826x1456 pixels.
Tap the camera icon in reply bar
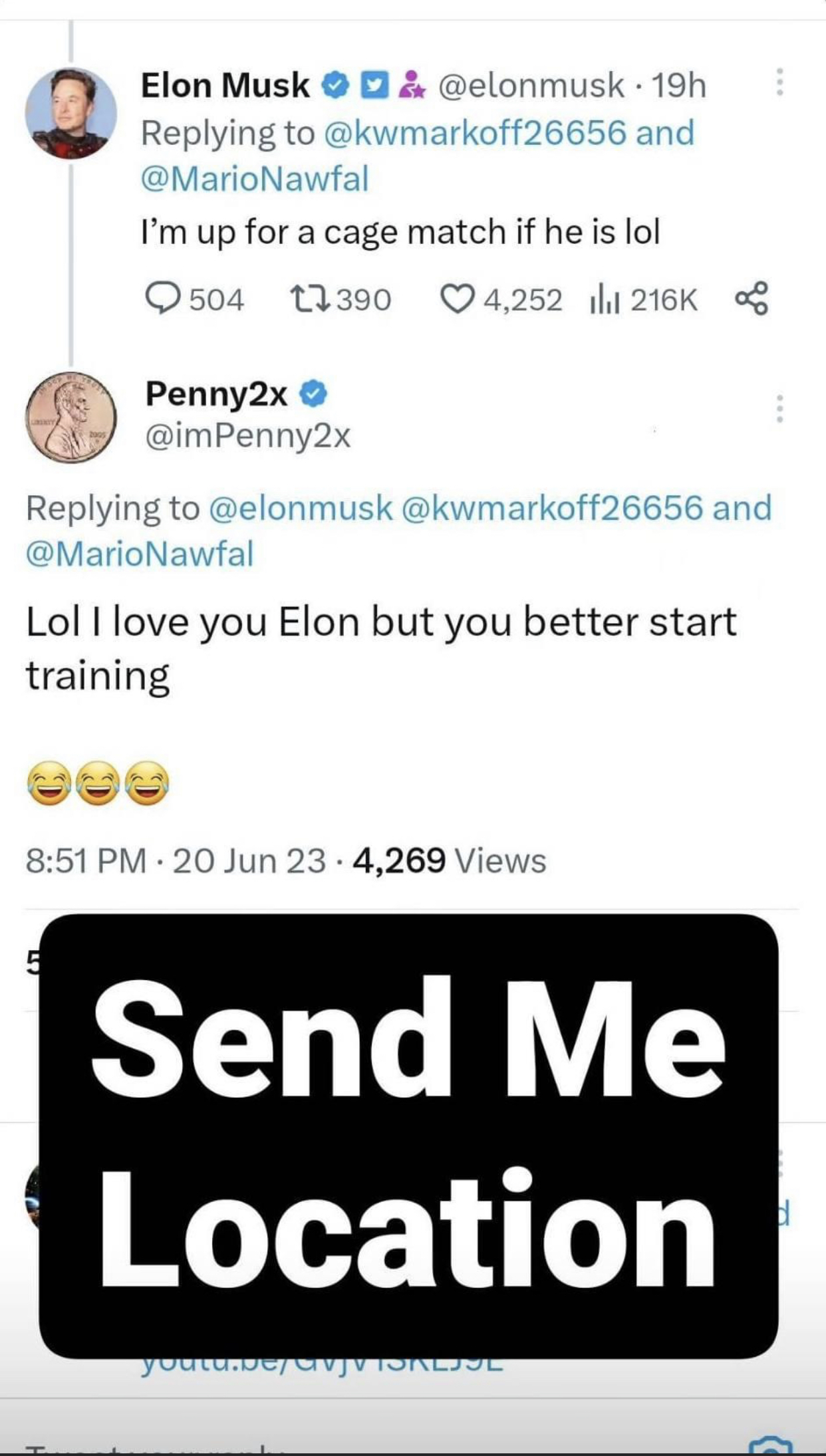[x=770, y=1447]
